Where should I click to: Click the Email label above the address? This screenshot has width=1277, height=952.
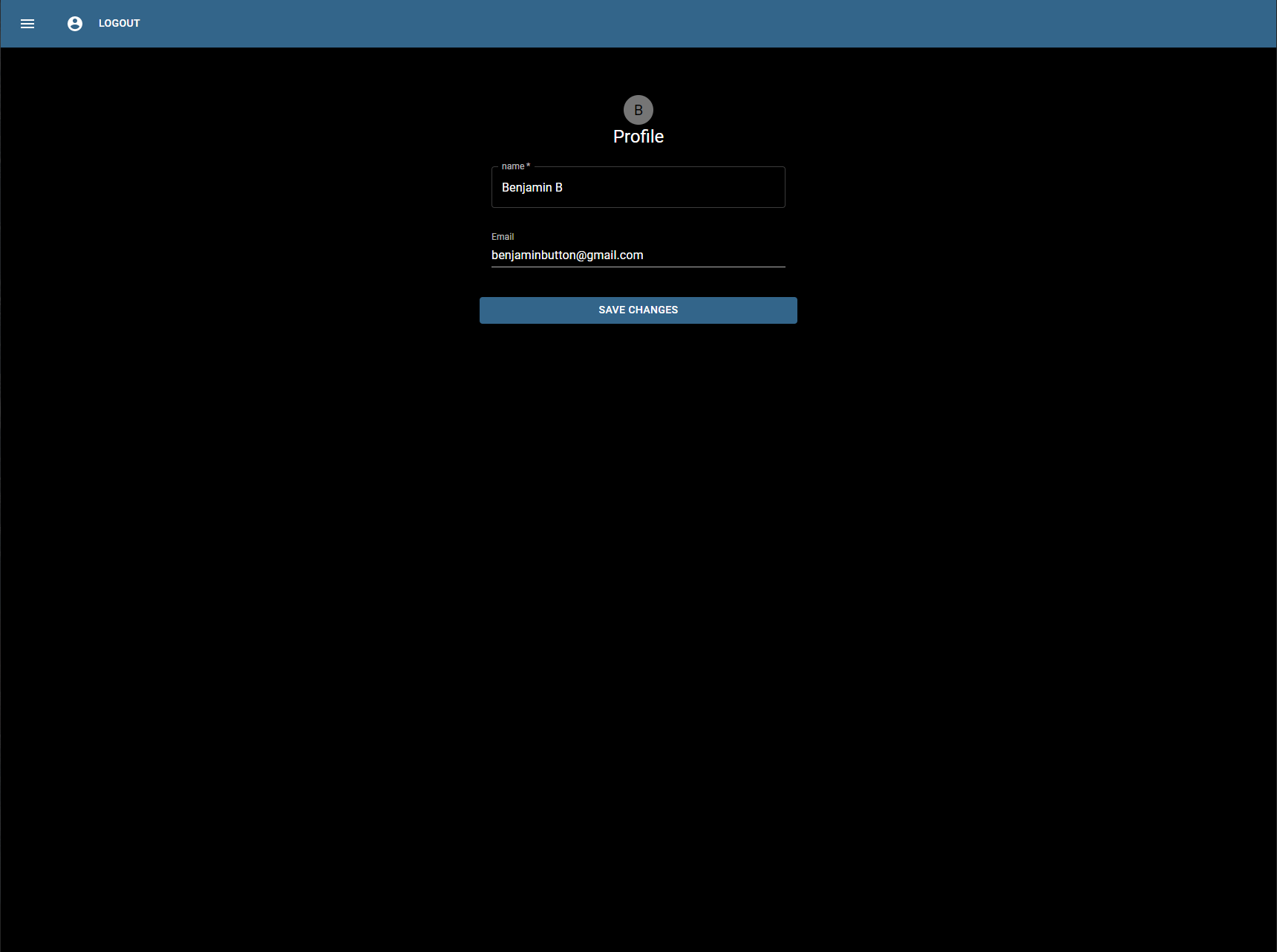[503, 236]
